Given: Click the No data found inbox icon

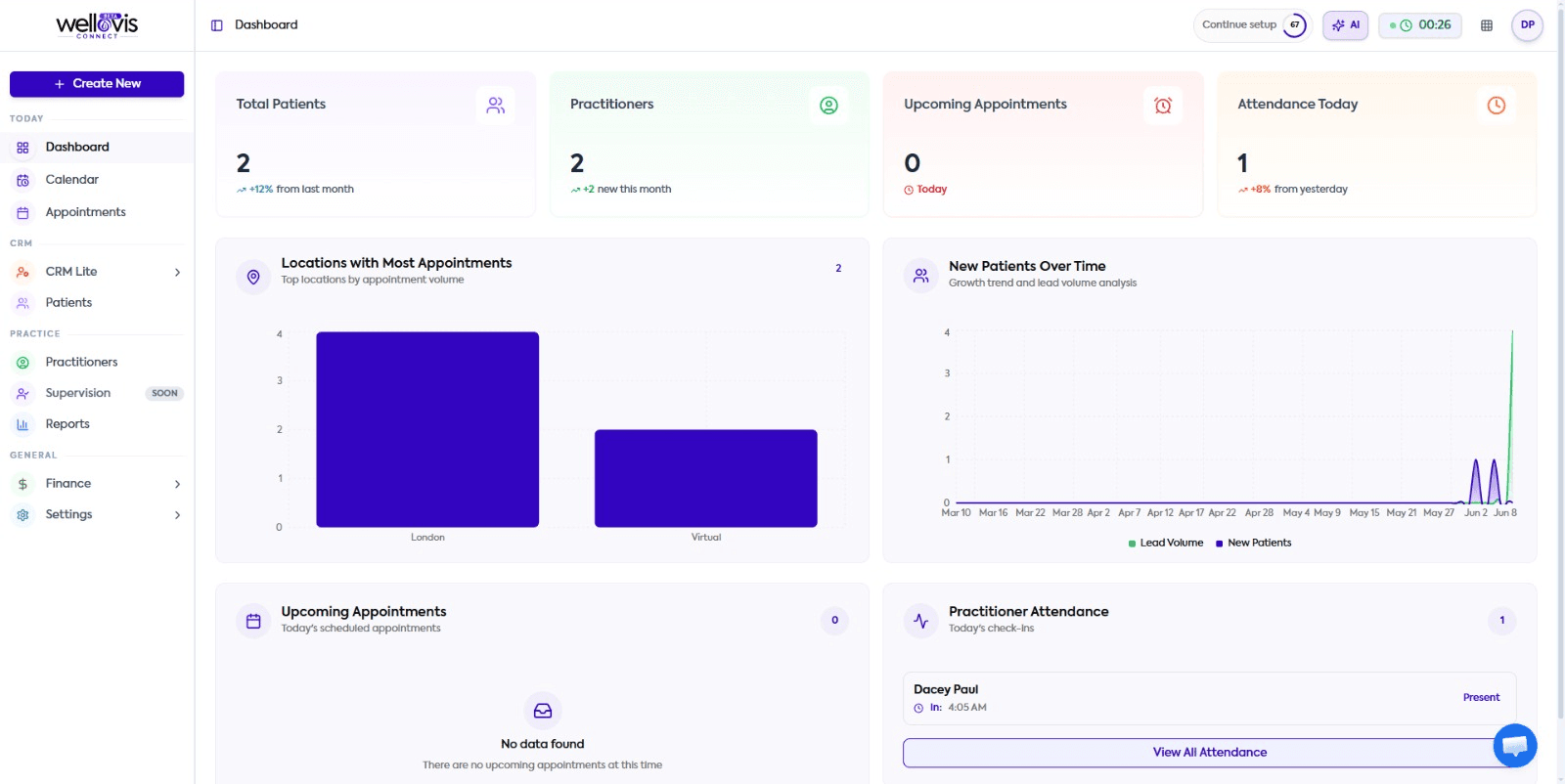Looking at the screenshot, I should coord(543,711).
